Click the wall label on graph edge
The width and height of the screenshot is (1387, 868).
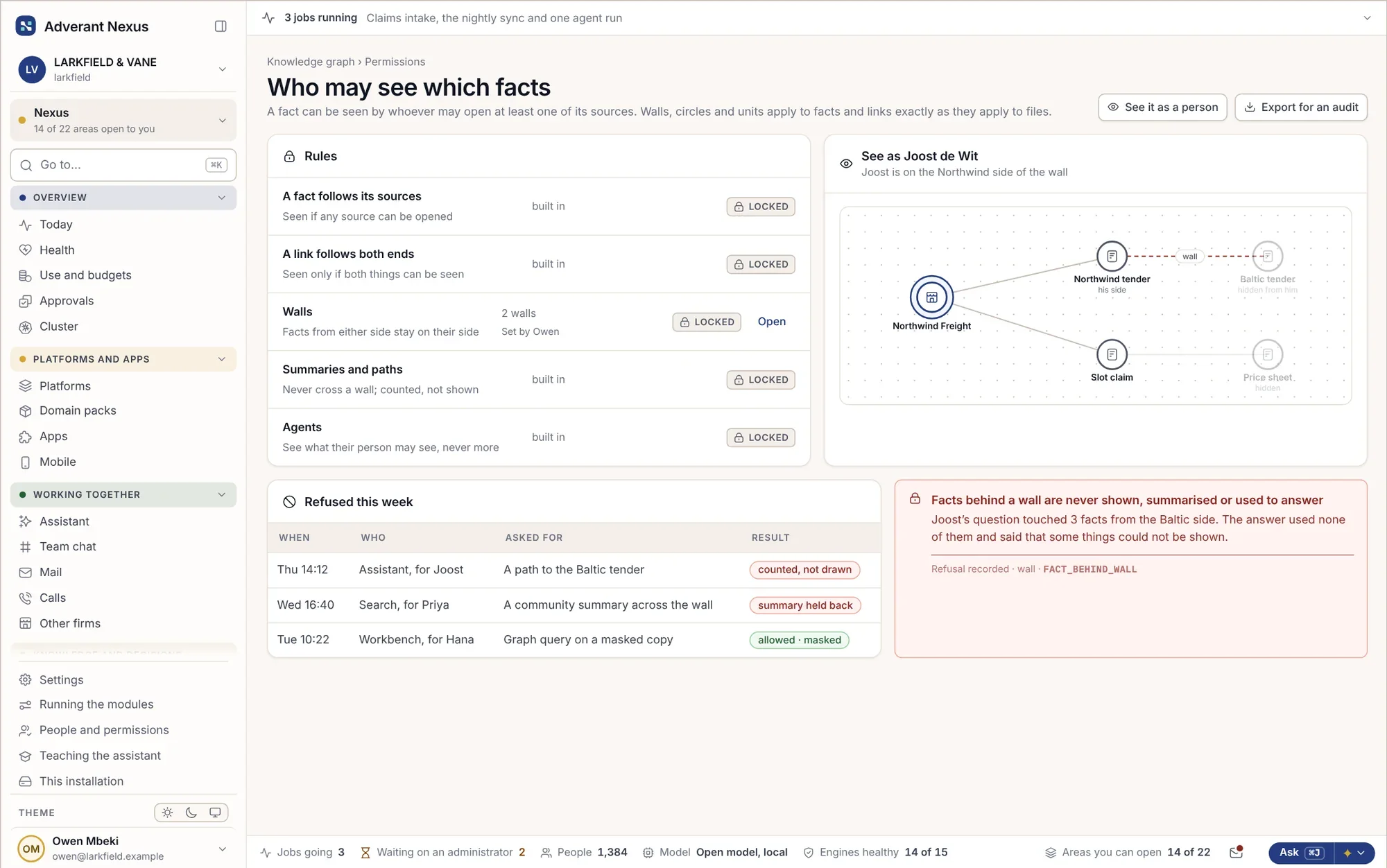point(1189,257)
